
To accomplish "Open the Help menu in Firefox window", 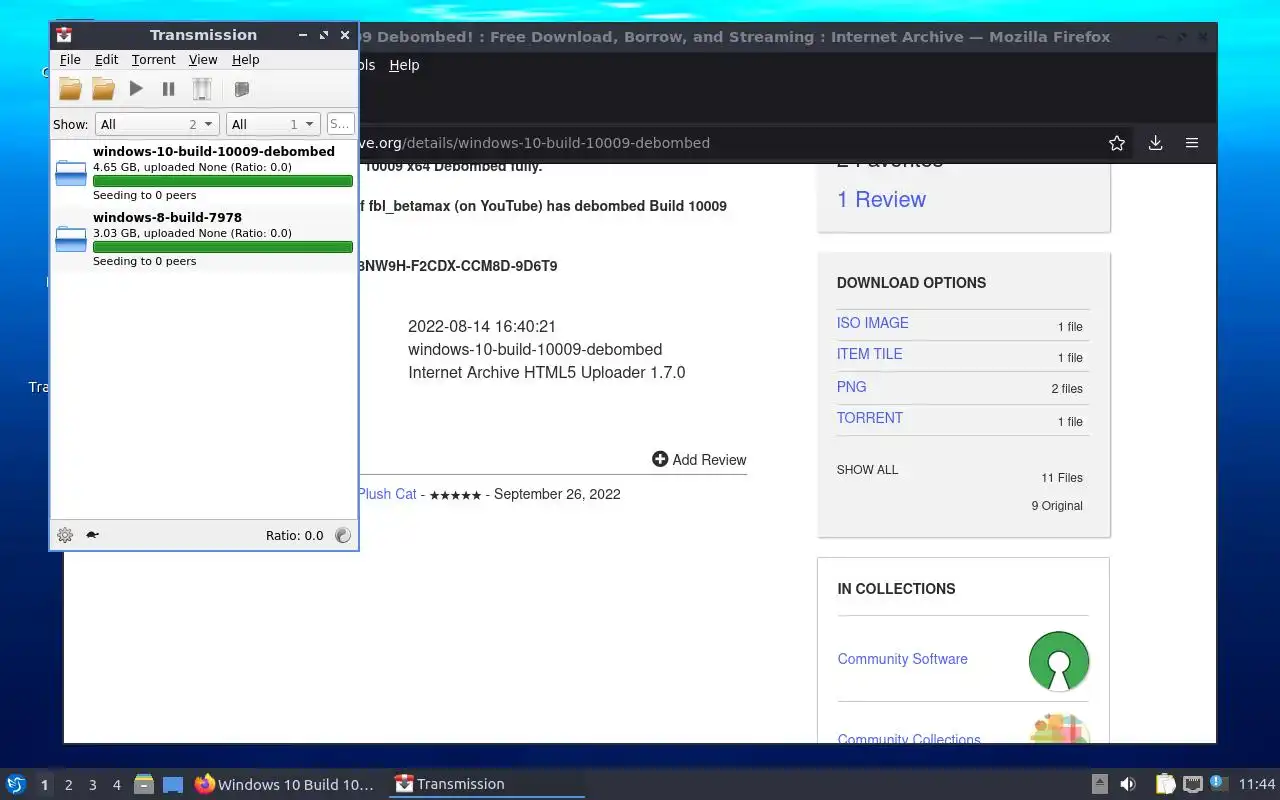I will click(x=404, y=65).
